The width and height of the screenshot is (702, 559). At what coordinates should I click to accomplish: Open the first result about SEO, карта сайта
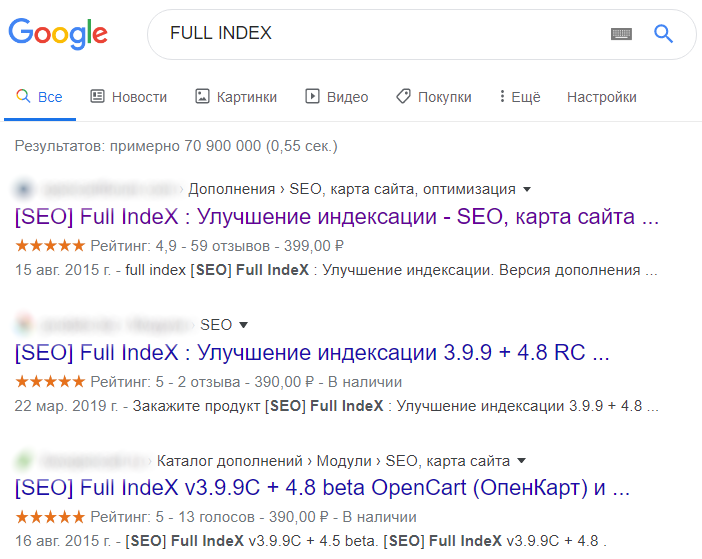[x=337, y=216]
